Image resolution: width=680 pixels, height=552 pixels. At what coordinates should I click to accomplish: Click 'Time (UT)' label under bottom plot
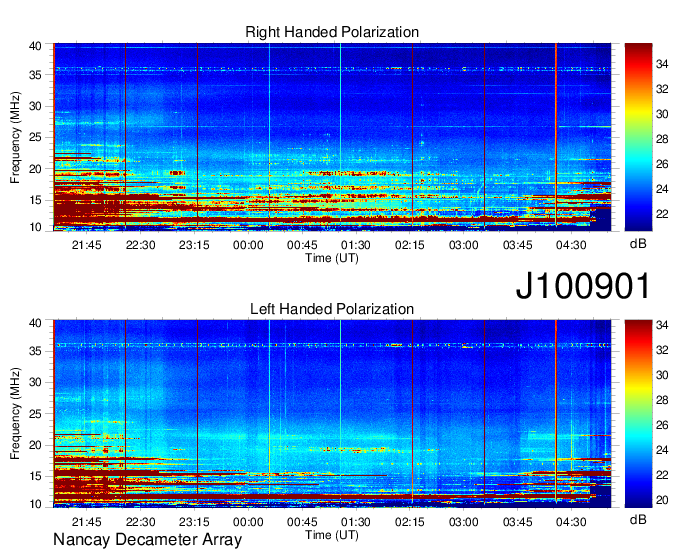332,535
